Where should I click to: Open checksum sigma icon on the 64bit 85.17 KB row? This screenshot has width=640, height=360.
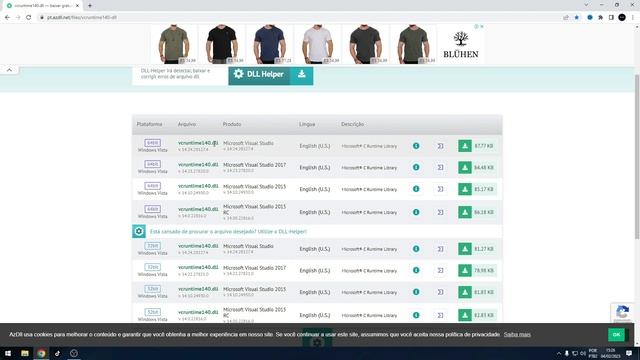point(440,189)
